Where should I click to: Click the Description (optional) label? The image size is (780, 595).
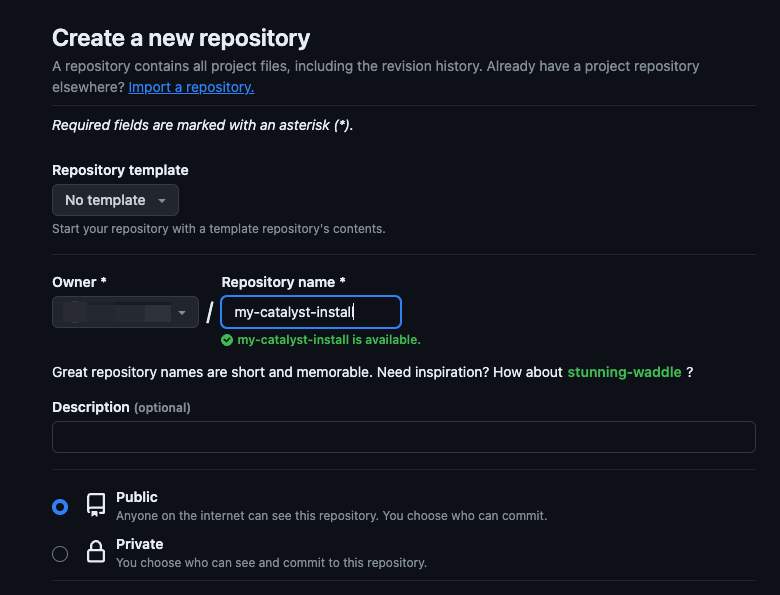(121, 407)
